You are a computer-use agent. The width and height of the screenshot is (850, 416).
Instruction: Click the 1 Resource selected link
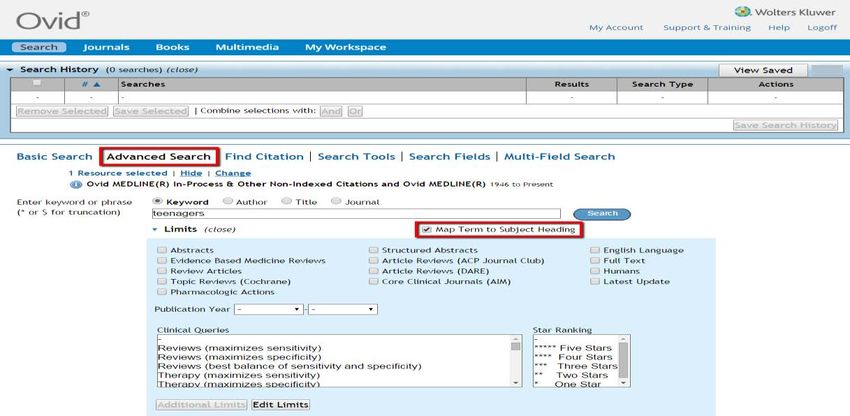(118, 173)
